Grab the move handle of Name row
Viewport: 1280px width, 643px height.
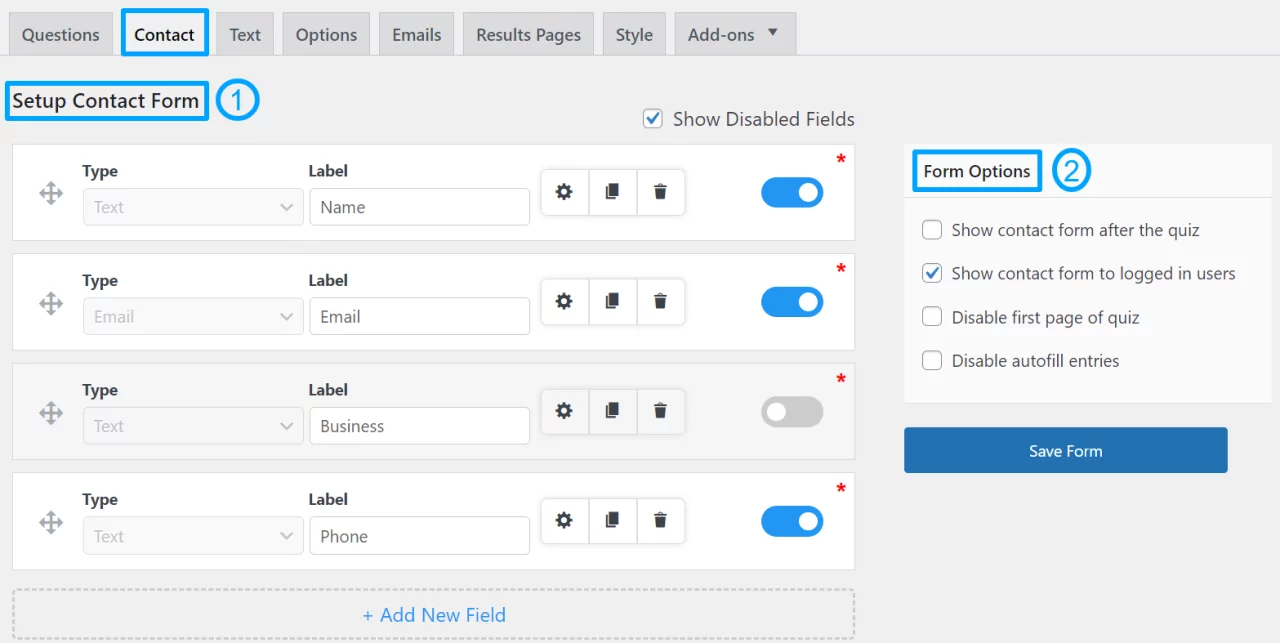coord(51,193)
